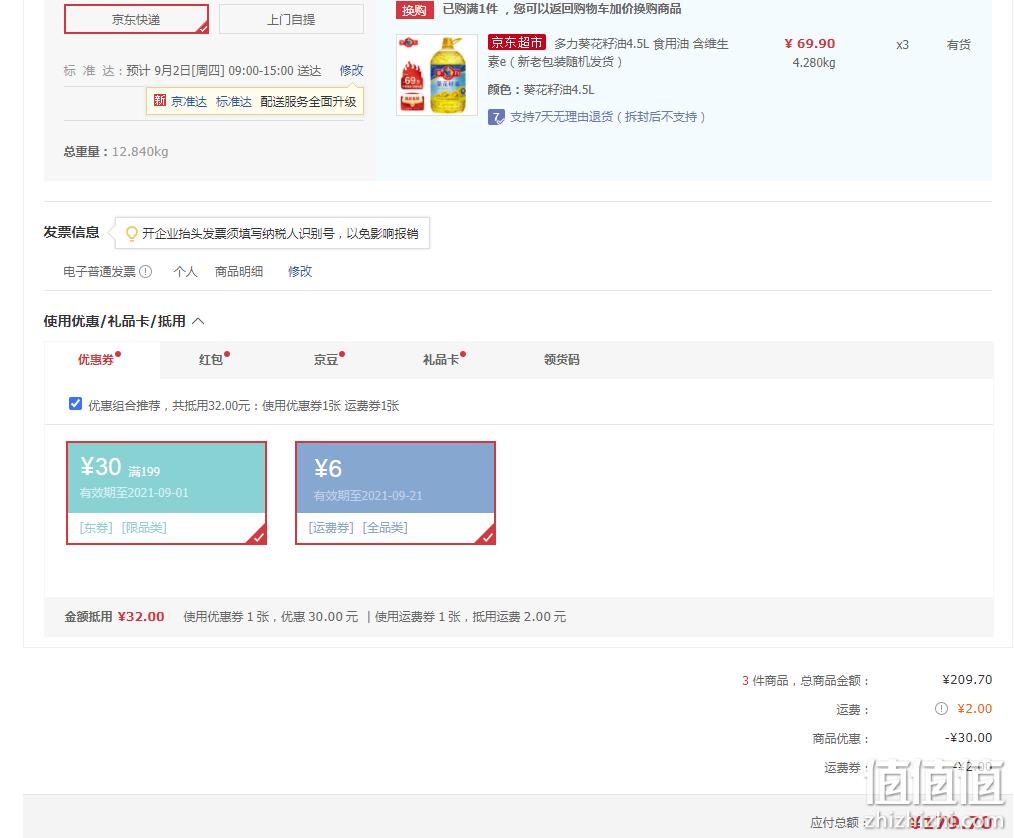Select the 总重量 12.840kg text
1014x838 pixels.
(x=116, y=151)
